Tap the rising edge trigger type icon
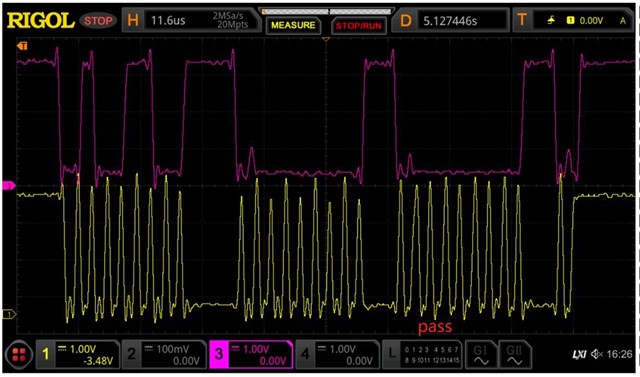The height and width of the screenshot is (377, 640). click(x=551, y=20)
